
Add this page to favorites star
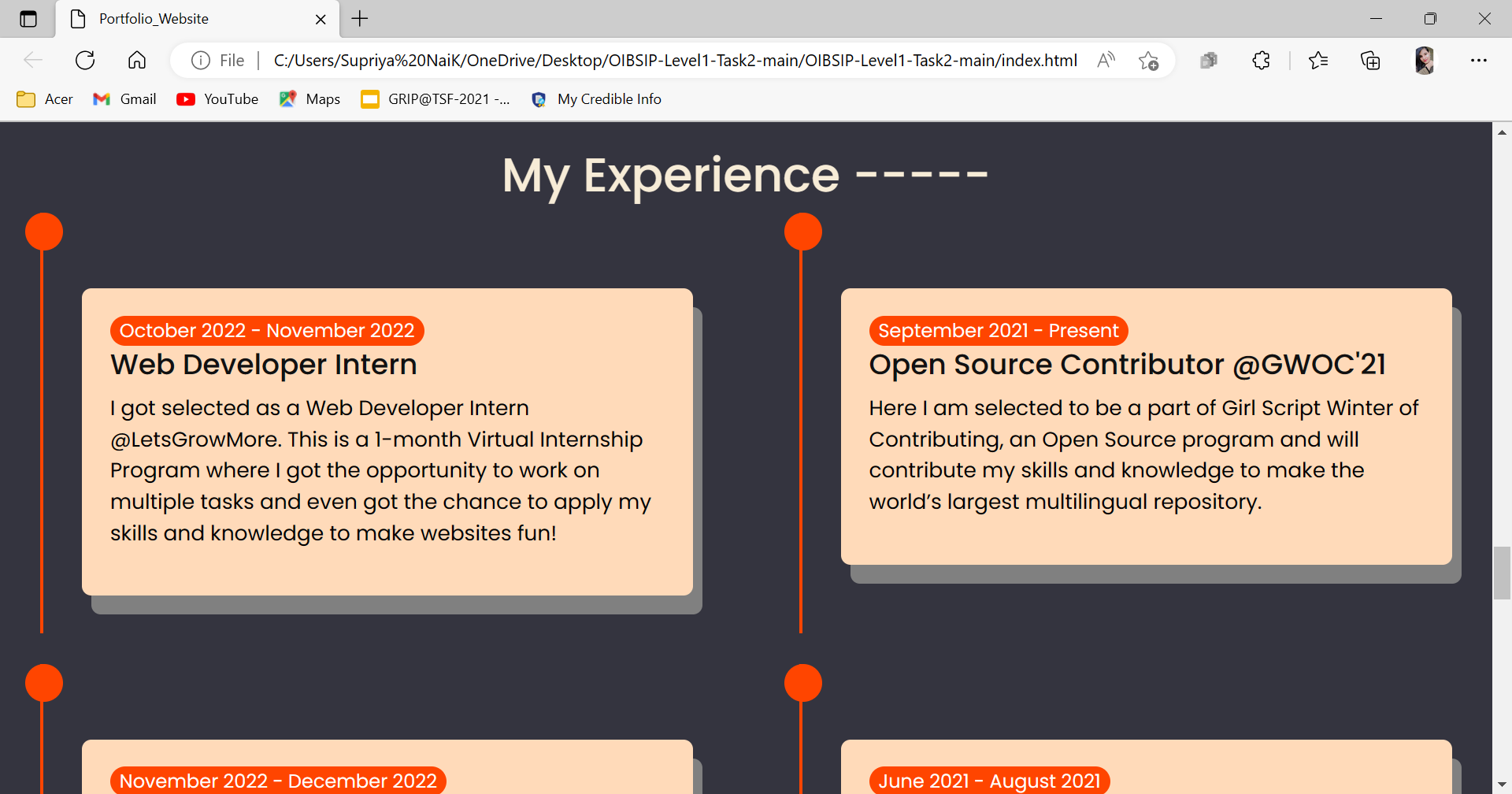(x=1149, y=60)
